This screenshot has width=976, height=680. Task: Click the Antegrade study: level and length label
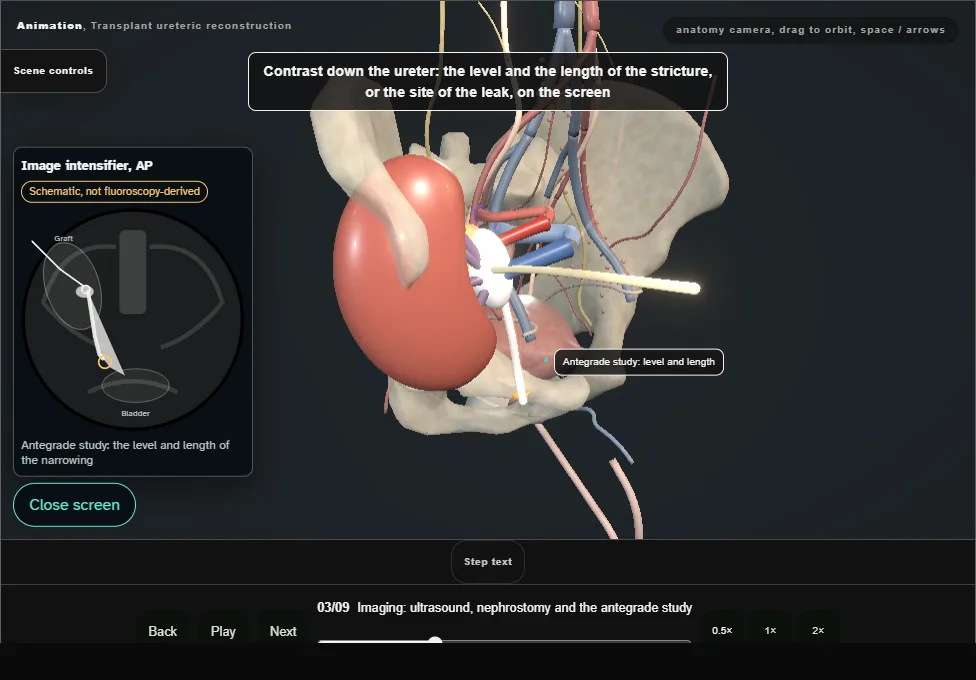coord(639,362)
